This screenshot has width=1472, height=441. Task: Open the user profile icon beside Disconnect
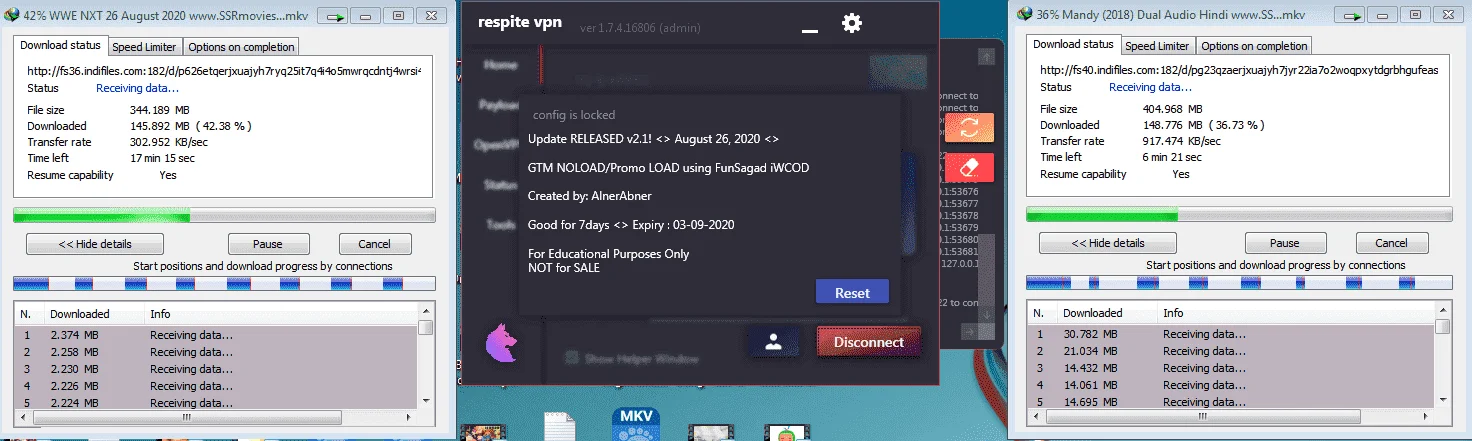click(773, 341)
